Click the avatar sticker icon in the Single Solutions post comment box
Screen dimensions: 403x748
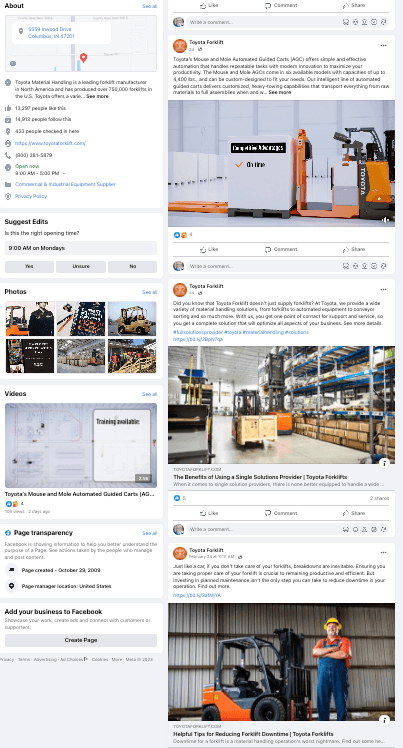346,529
